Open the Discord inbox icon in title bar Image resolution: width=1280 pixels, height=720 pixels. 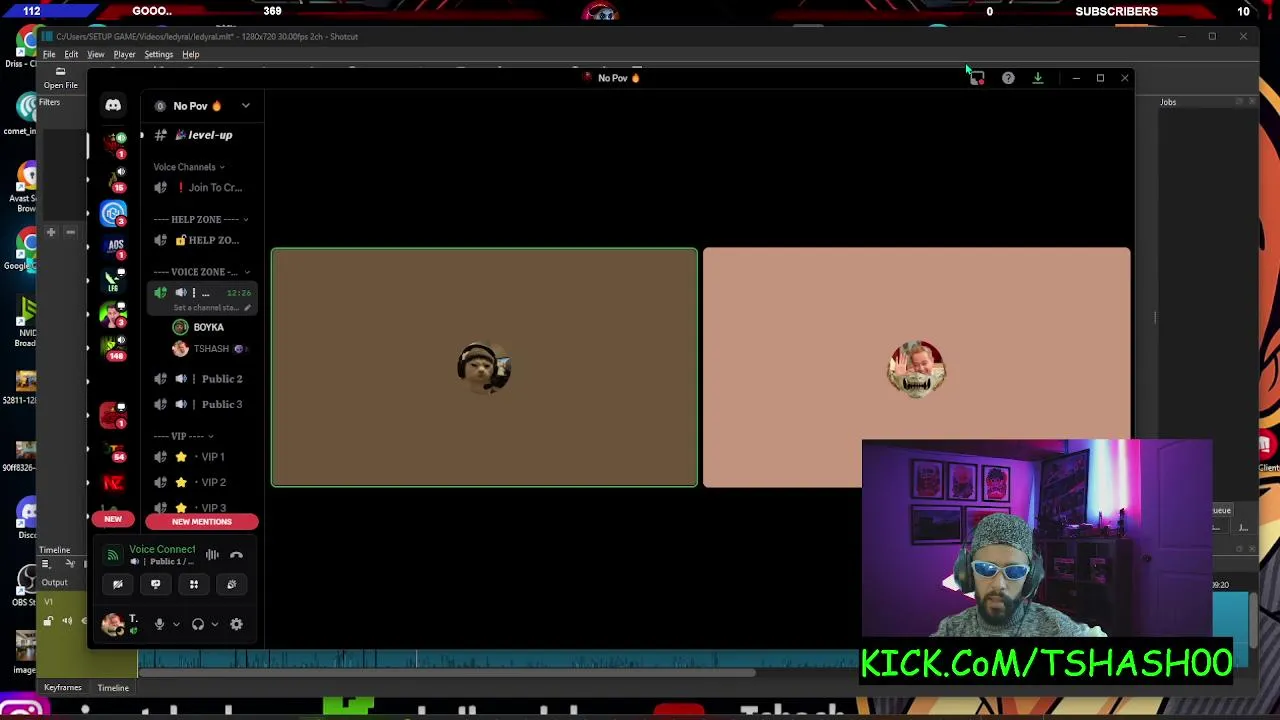click(977, 78)
